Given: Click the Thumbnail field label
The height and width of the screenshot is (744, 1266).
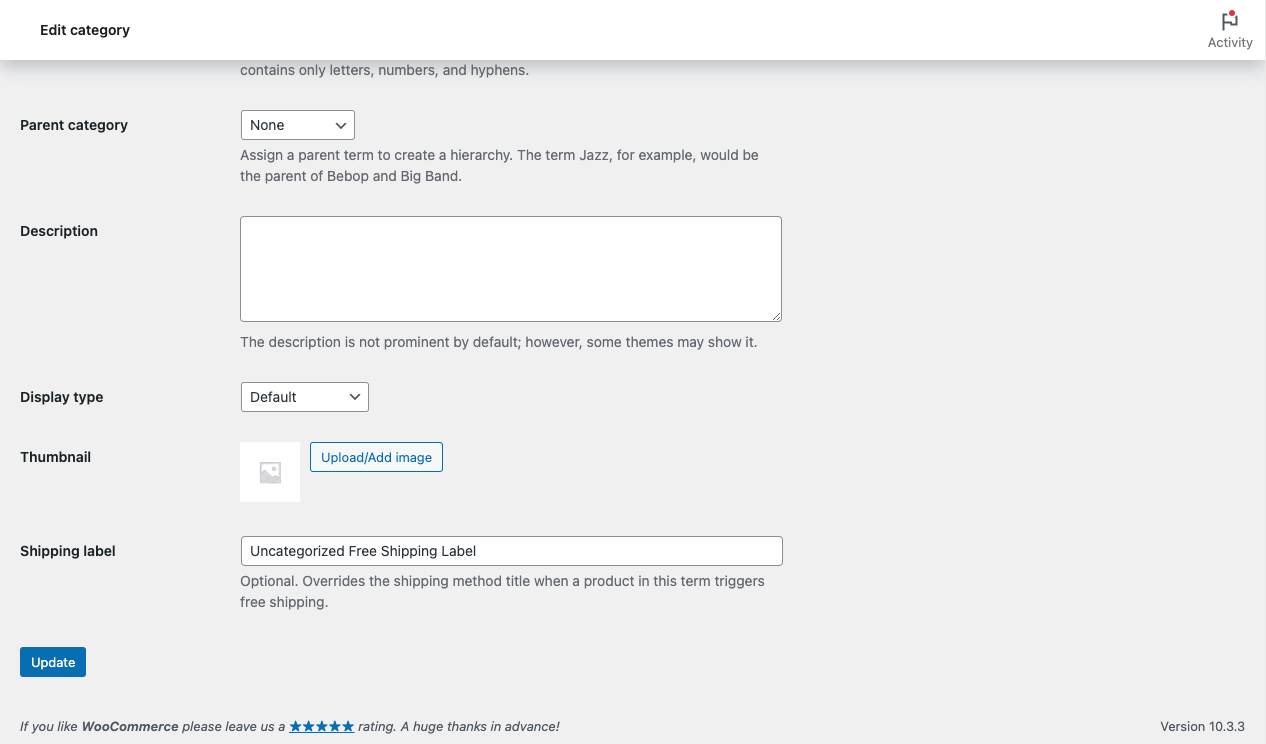Looking at the screenshot, I should pyautogui.click(x=56, y=457).
